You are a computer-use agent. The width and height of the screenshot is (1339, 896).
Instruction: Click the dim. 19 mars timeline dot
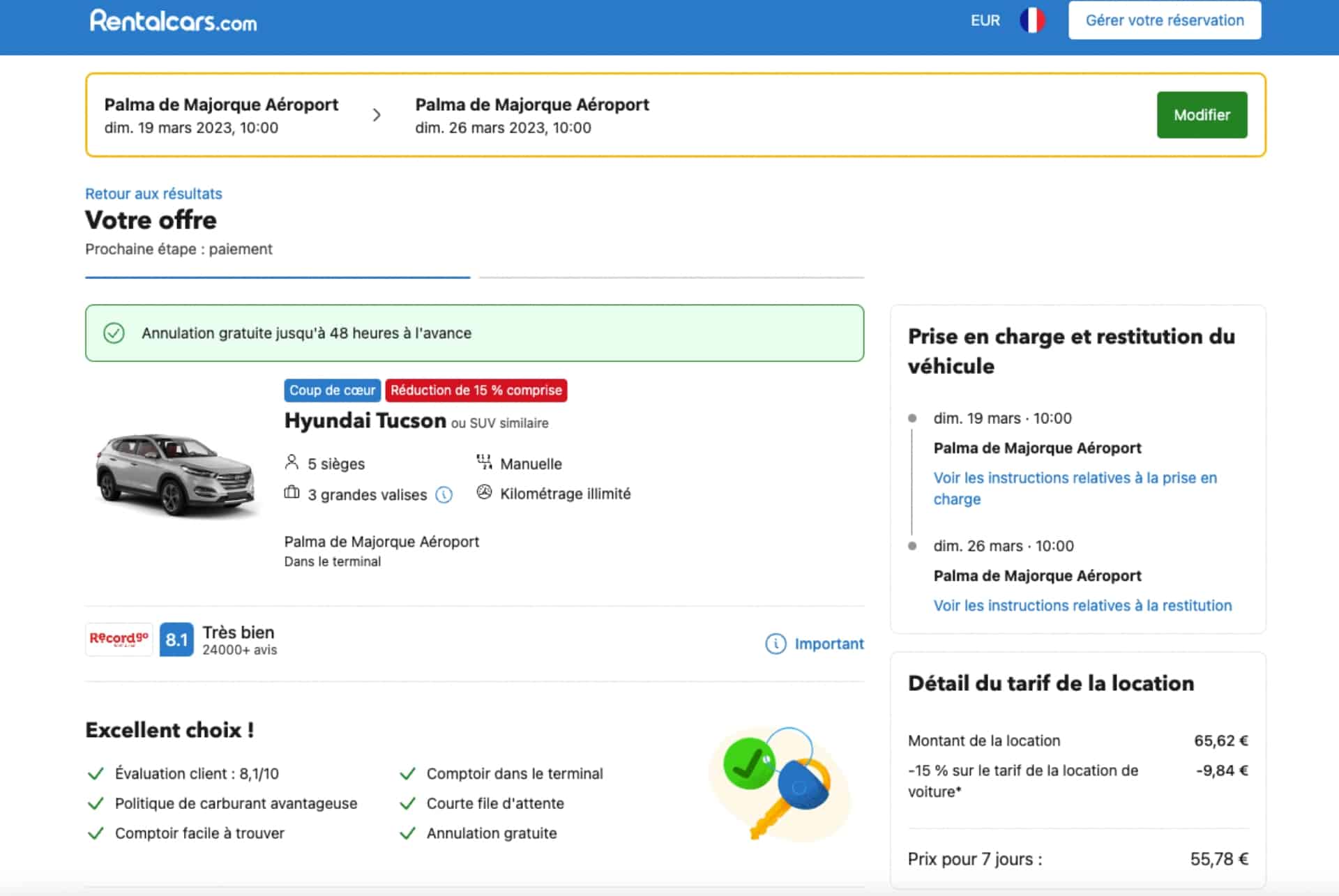tap(912, 418)
